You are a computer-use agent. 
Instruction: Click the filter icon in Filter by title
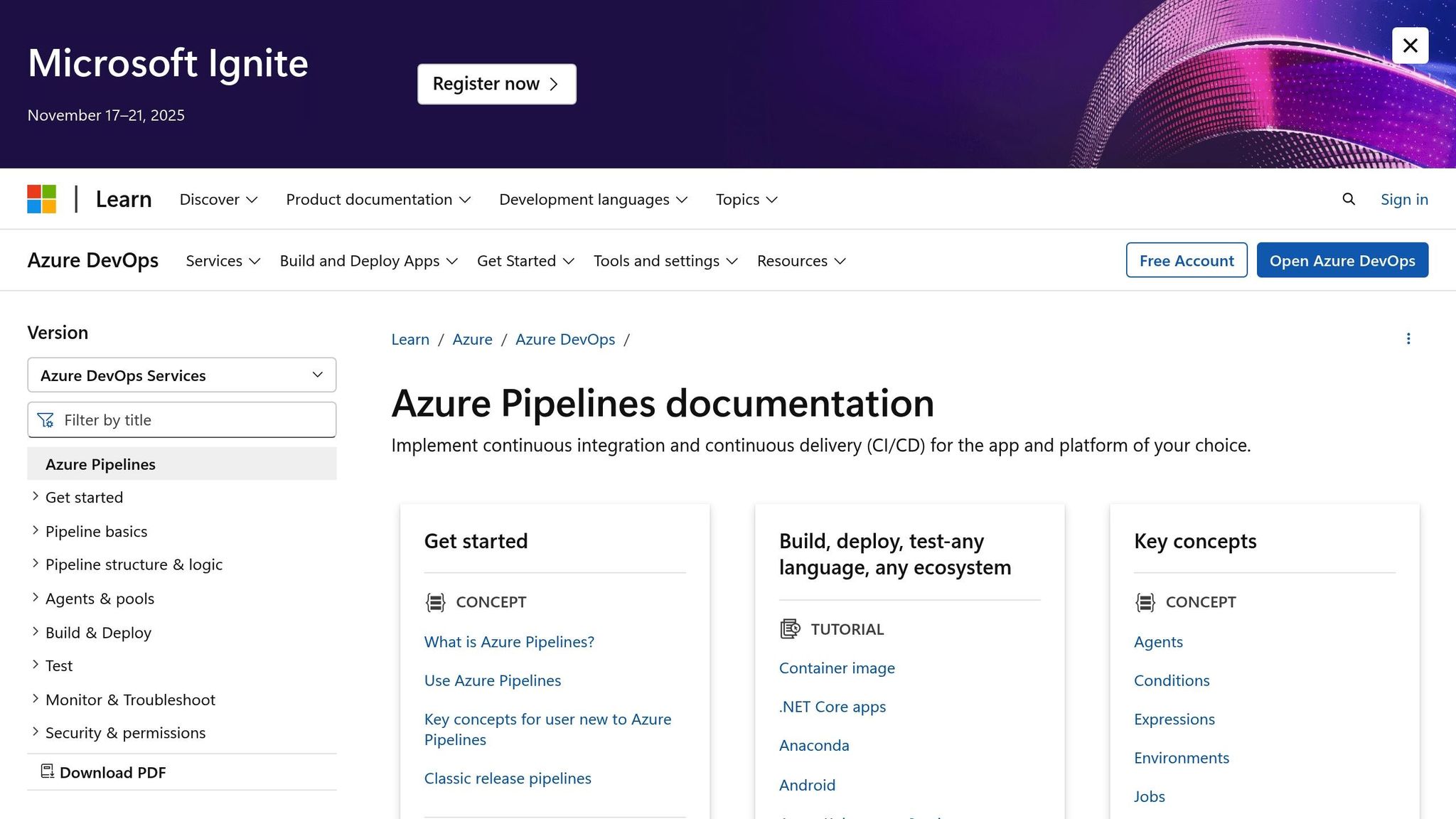point(46,420)
